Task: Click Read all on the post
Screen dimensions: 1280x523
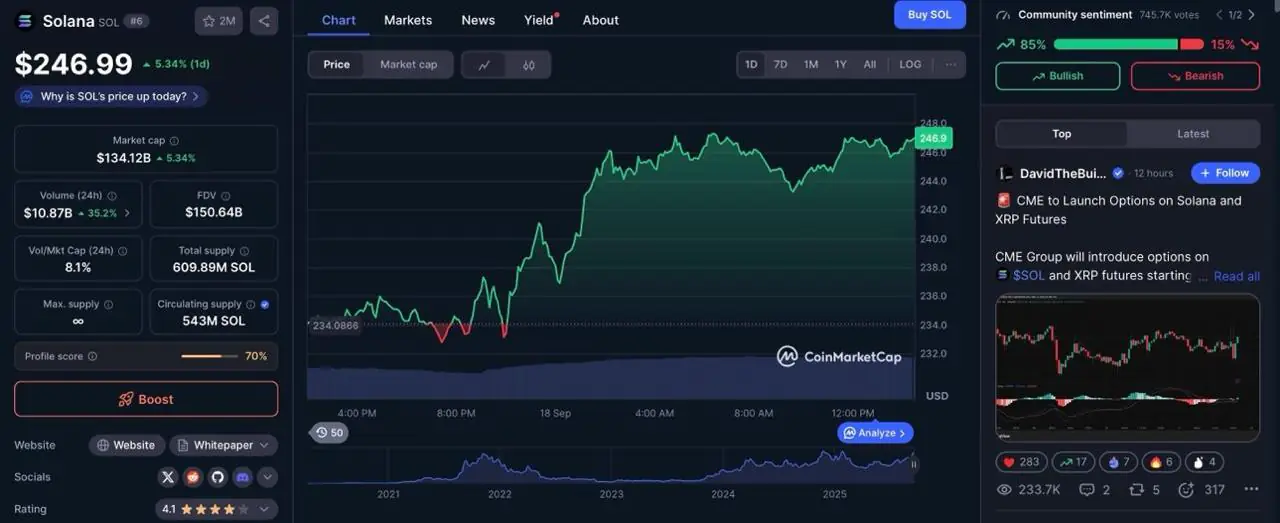Action: coord(1236,276)
